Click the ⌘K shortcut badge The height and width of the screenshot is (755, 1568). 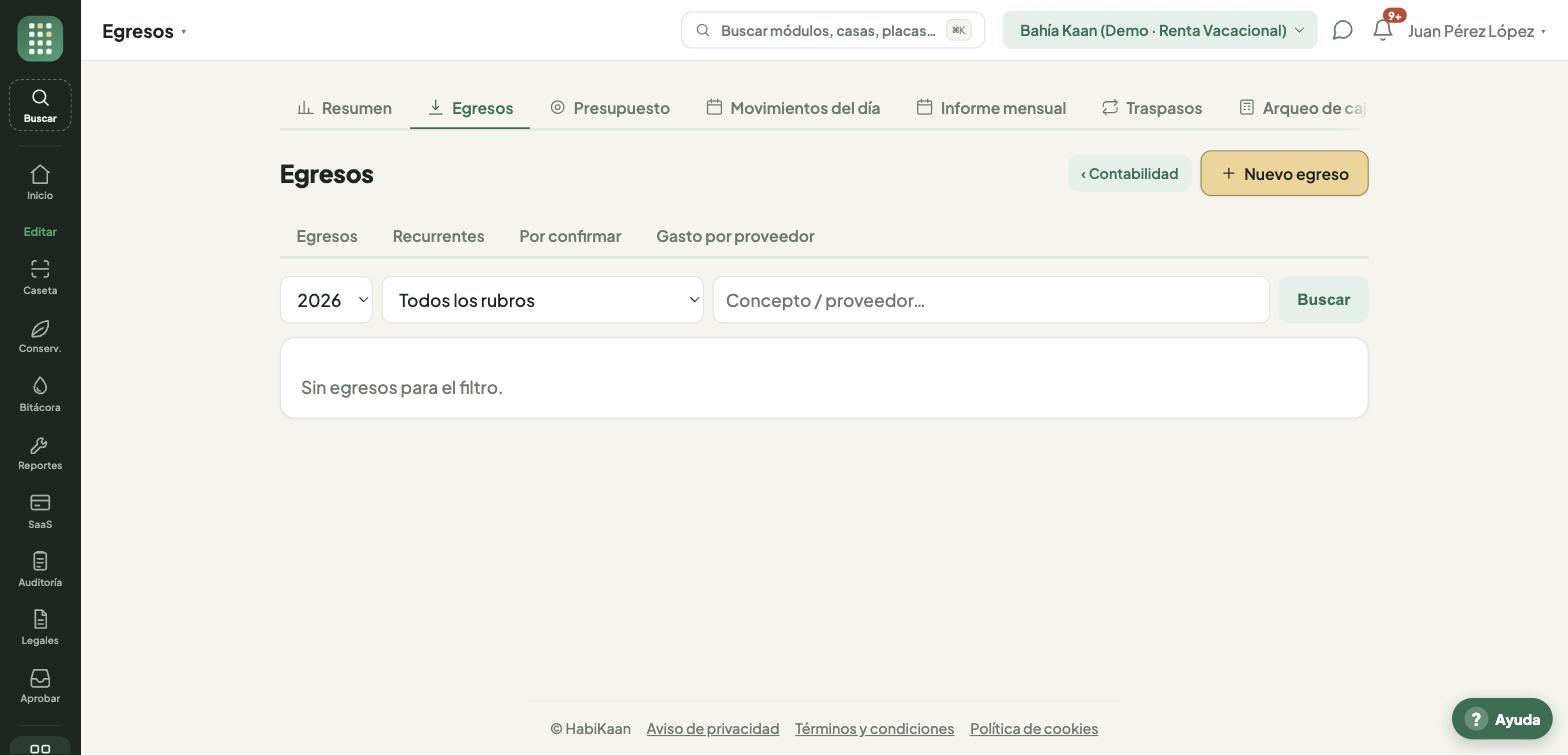pos(958,30)
